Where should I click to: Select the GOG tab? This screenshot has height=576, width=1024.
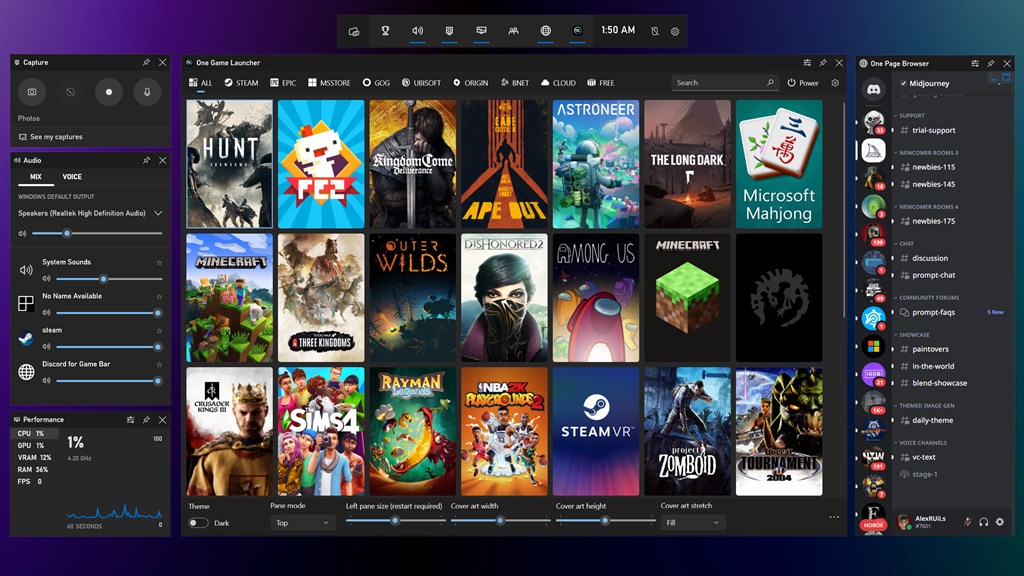coord(376,83)
